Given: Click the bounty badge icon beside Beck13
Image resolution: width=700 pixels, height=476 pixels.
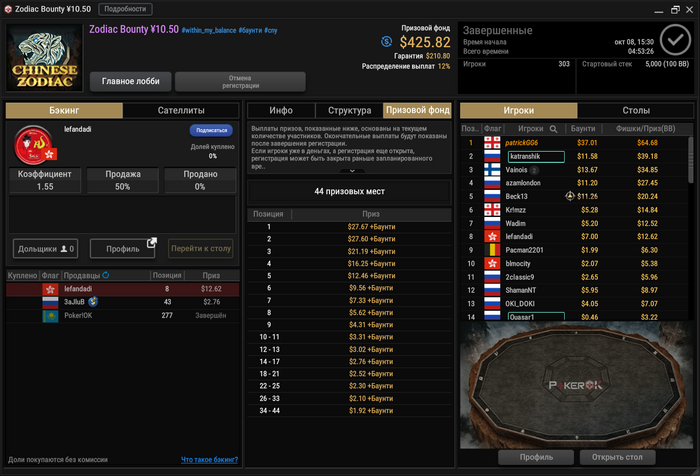Looking at the screenshot, I should click(570, 196).
